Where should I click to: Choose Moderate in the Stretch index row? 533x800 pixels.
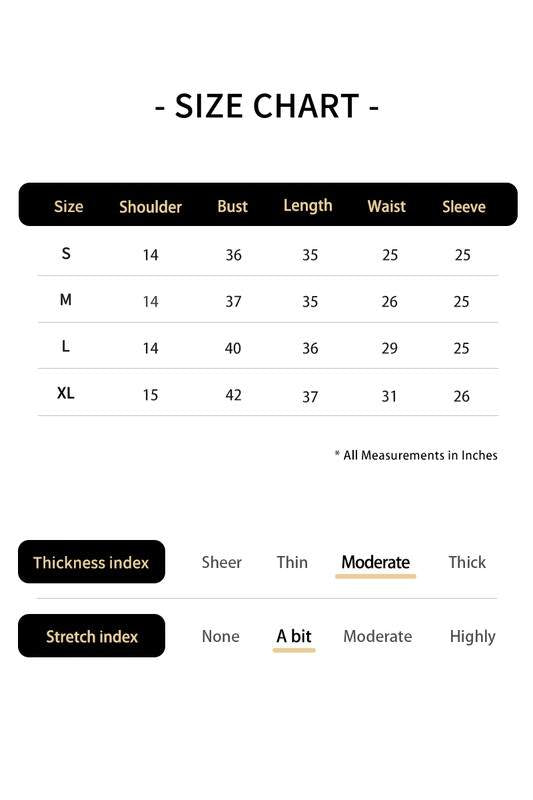377,636
